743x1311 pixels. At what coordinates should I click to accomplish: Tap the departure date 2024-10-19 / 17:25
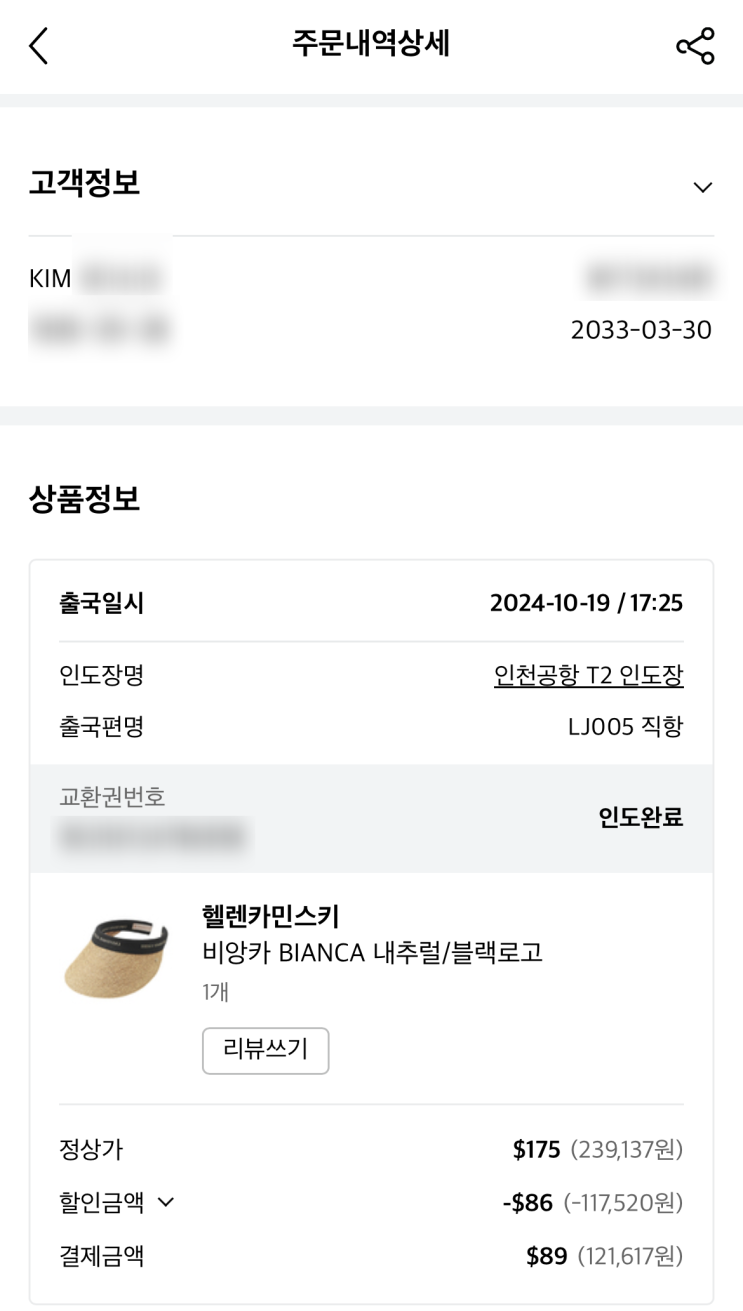click(x=586, y=603)
